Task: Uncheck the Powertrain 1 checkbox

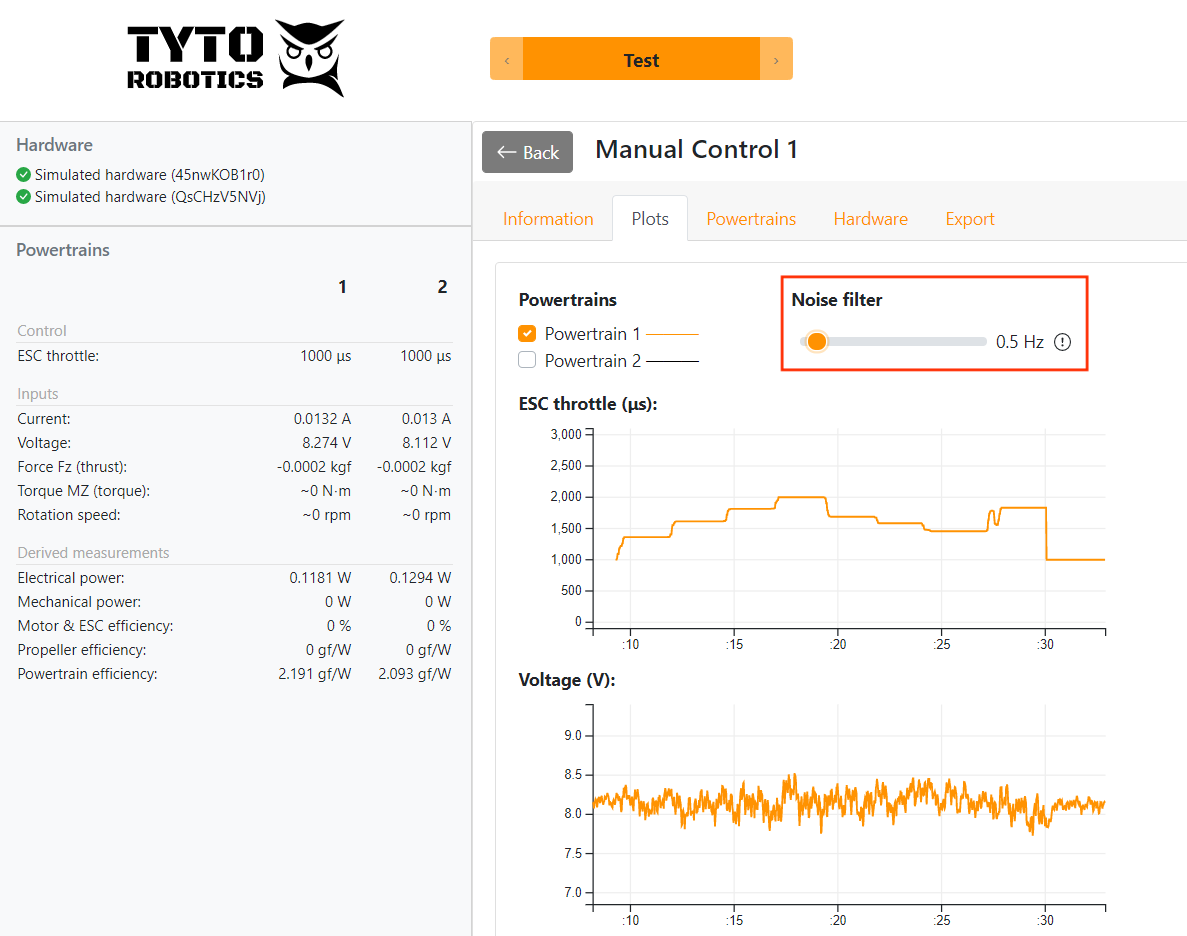Action: [x=527, y=334]
